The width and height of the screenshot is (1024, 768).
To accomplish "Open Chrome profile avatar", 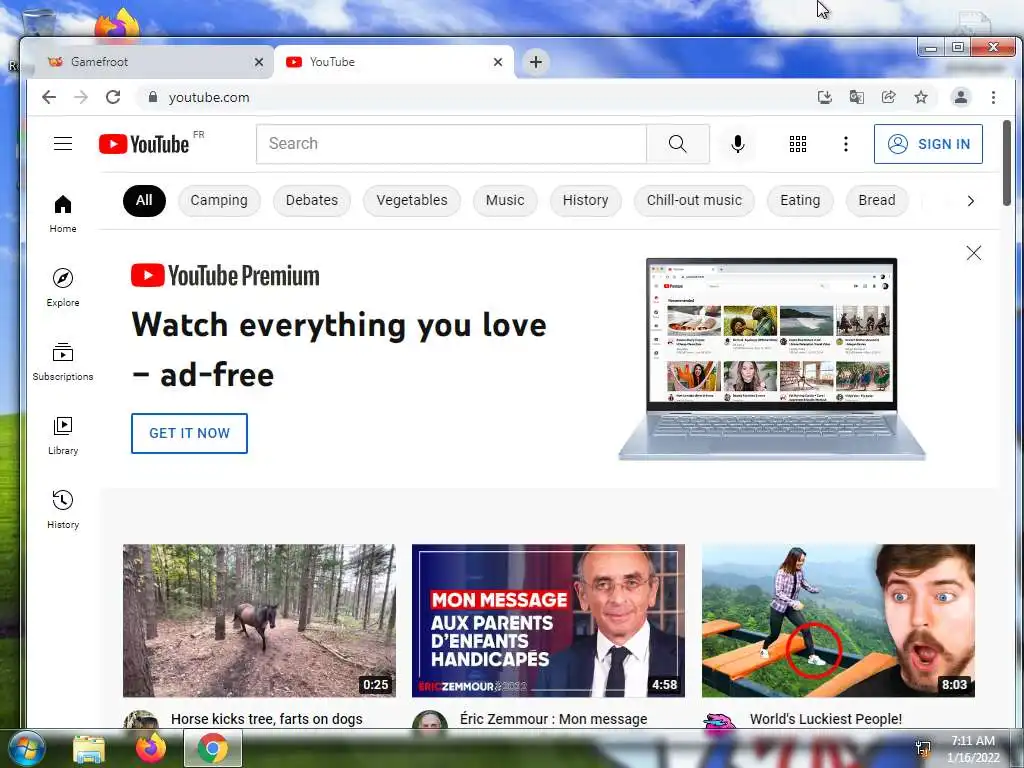I will [961, 97].
